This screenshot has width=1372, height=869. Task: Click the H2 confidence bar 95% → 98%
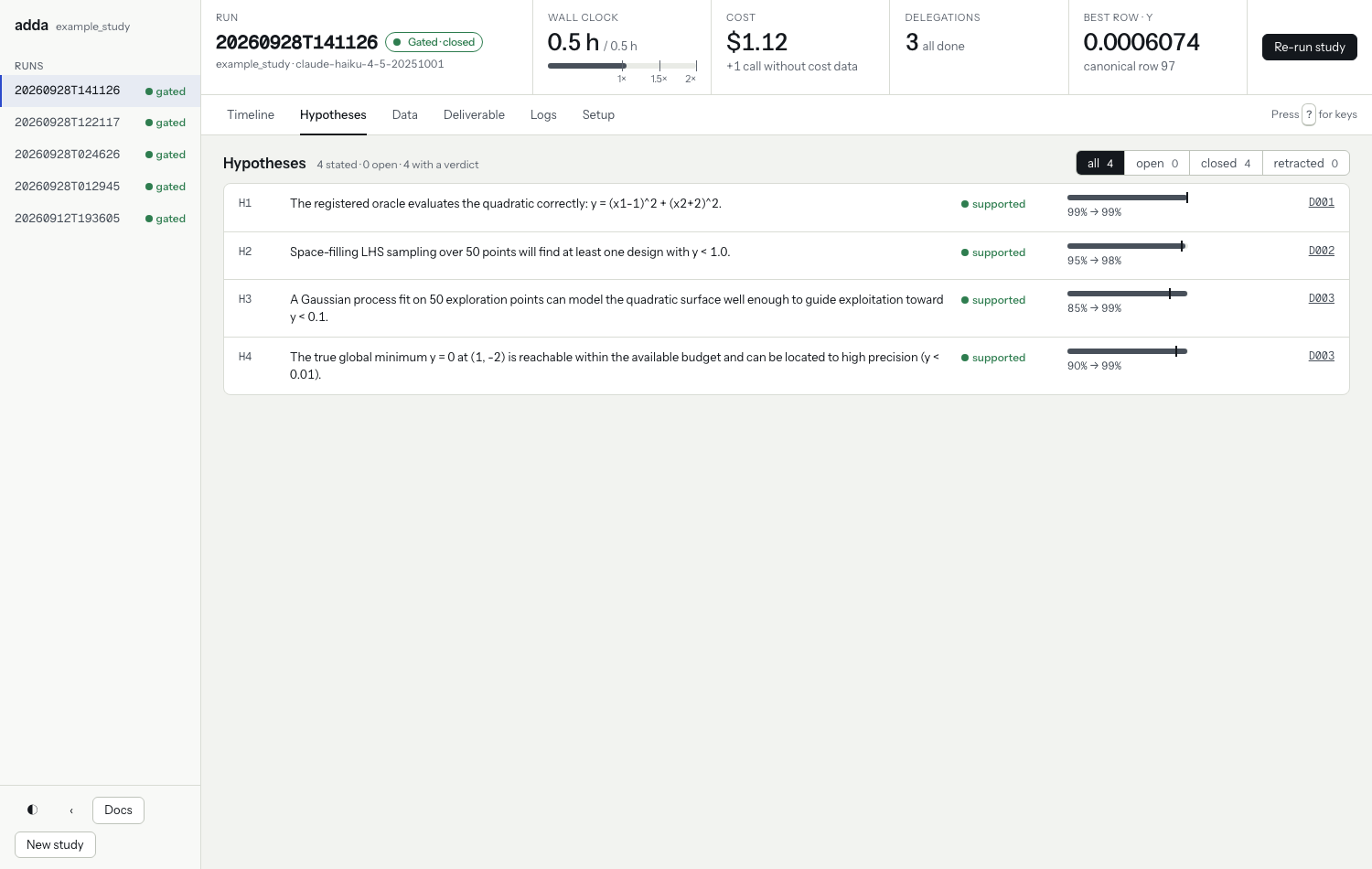[1127, 246]
